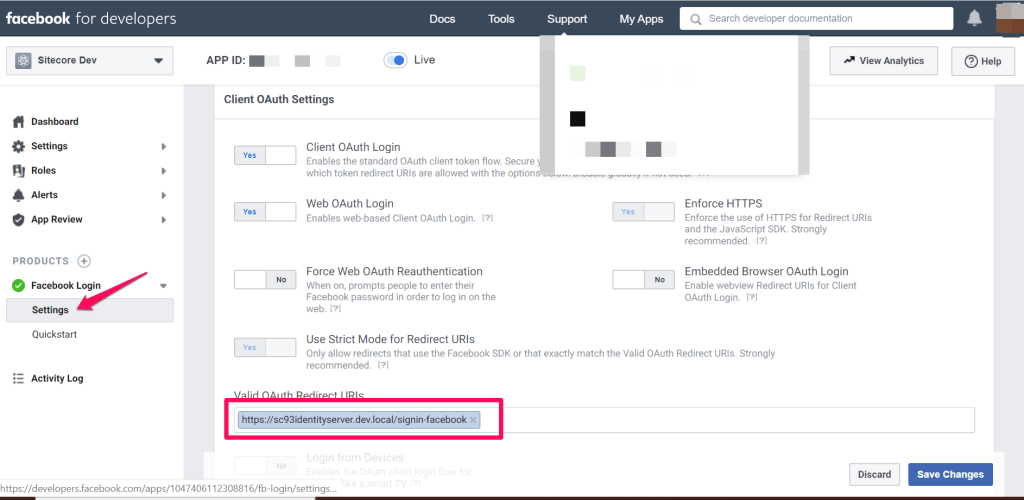Toggle Client OAuth Login switch
This screenshot has width=1024, height=500.
[x=265, y=155]
